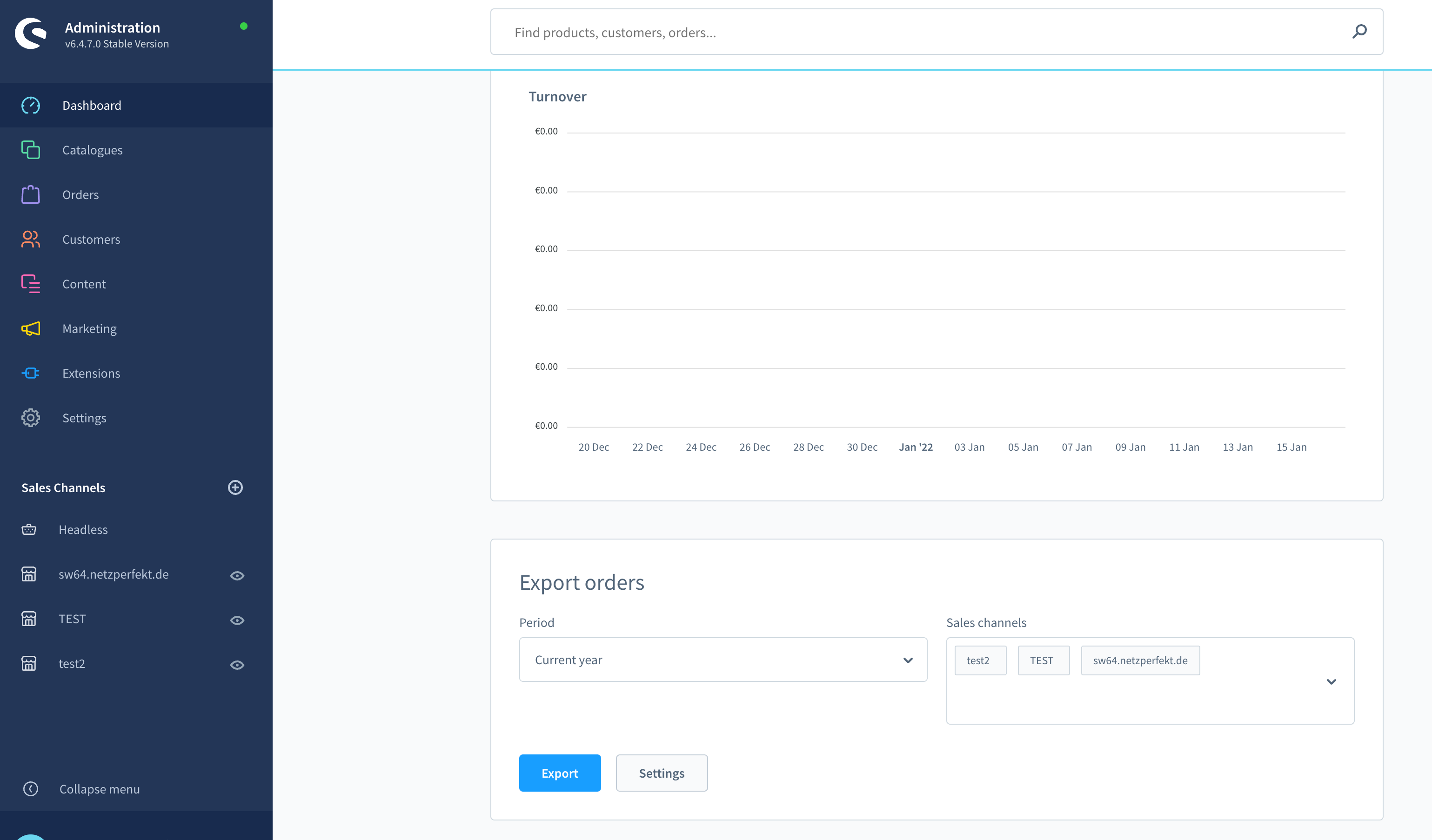Click the TEST tag in Sales channels field
Screen dimensions: 1432x840
(x=1044, y=660)
